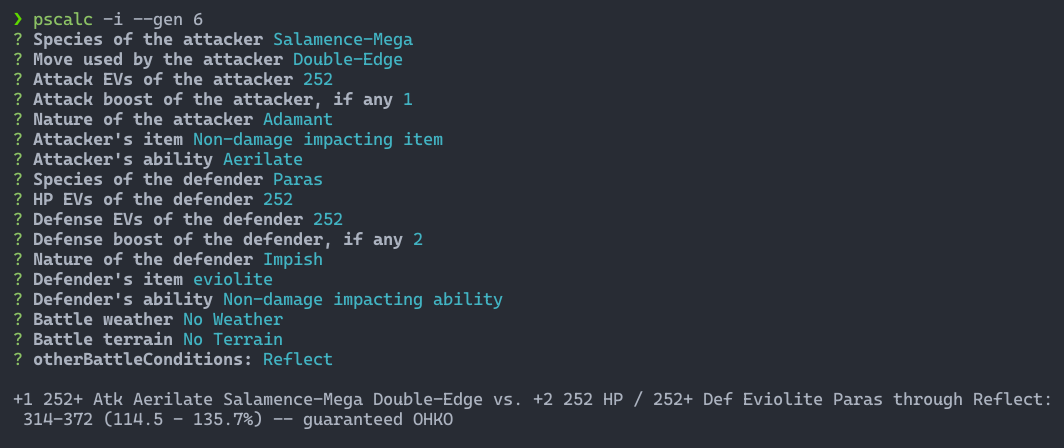This screenshot has height=448, width=1064.
Task: Select the Paras defender species answer
Action: pos(297,179)
